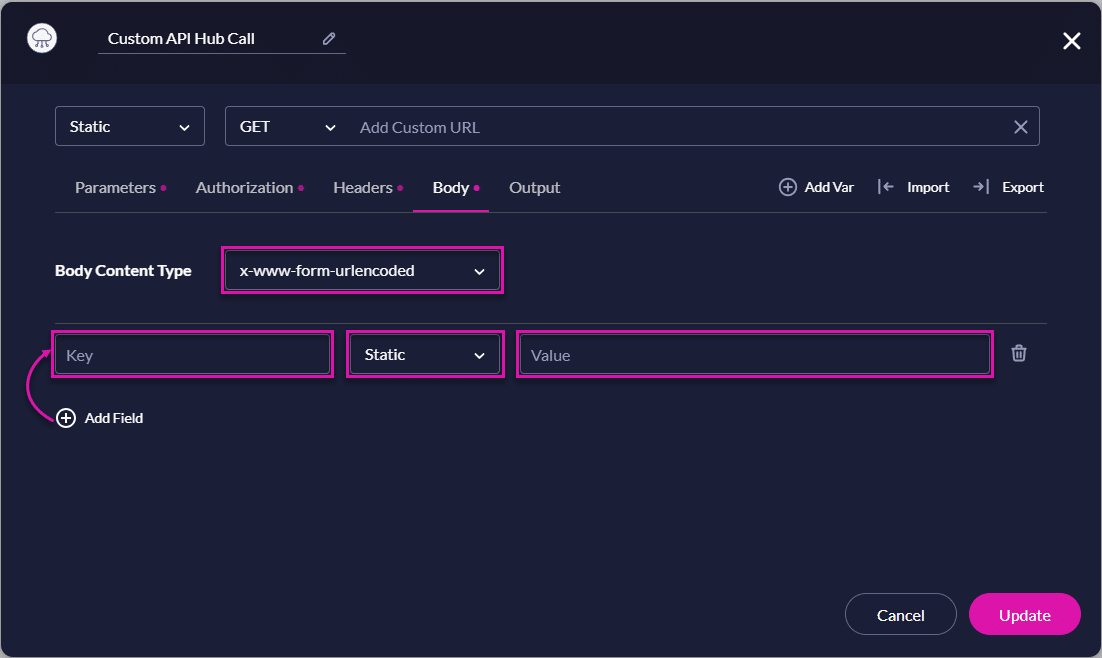Close the Custom API Hub Call dialog

tap(1071, 41)
